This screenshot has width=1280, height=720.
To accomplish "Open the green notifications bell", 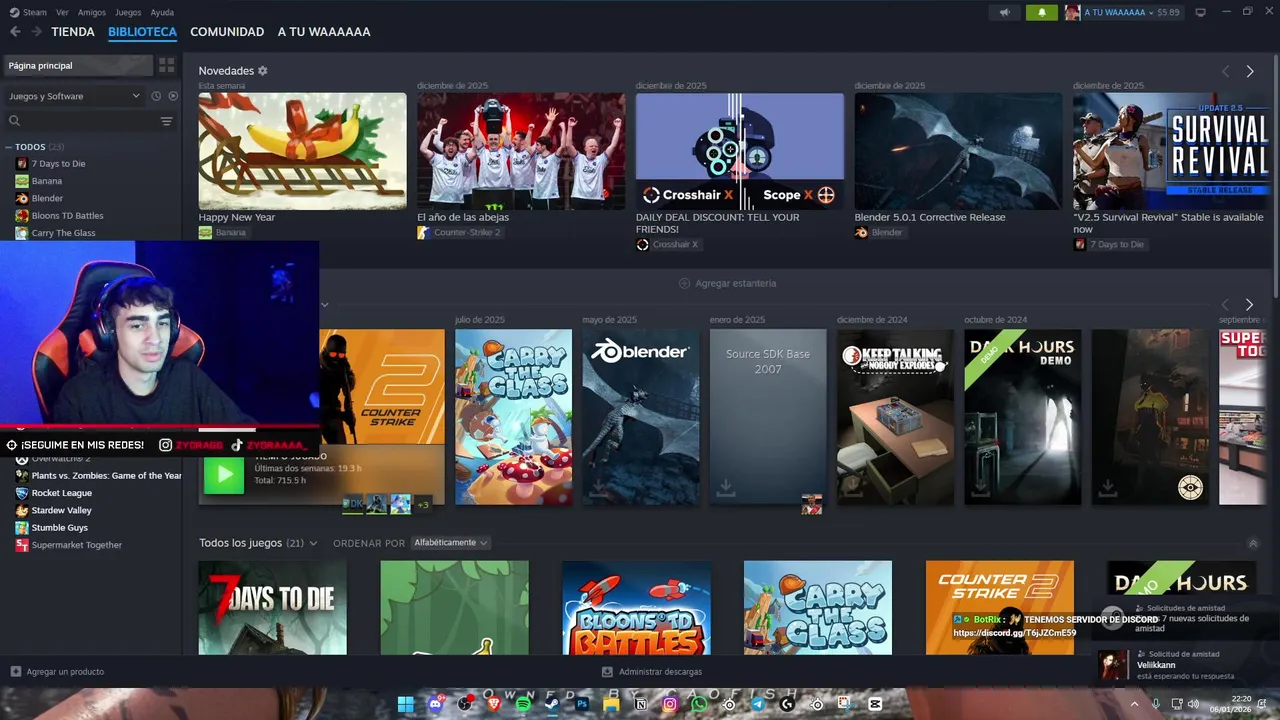I will pyautogui.click(x=1041, y=12).
